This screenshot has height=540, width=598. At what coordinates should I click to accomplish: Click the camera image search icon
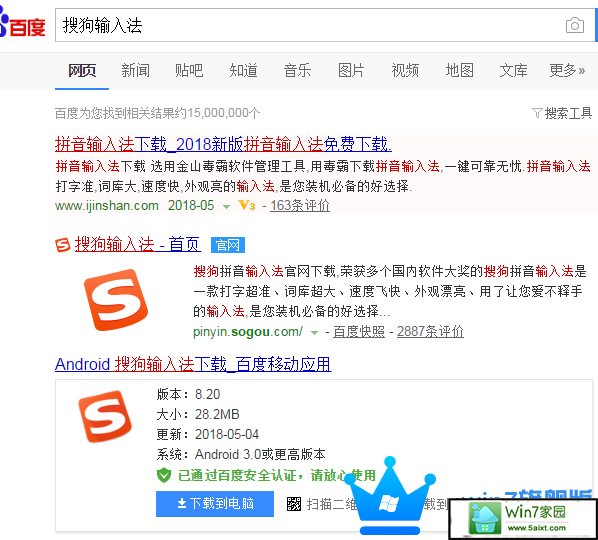pos(575,26)
